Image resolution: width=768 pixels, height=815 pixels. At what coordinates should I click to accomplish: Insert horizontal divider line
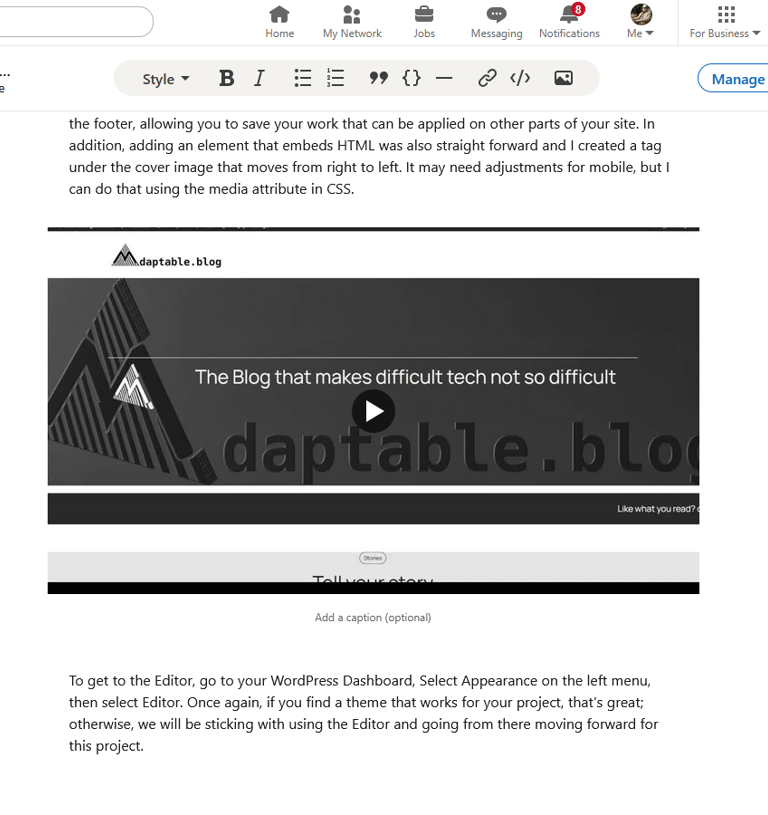coord(444,78)
